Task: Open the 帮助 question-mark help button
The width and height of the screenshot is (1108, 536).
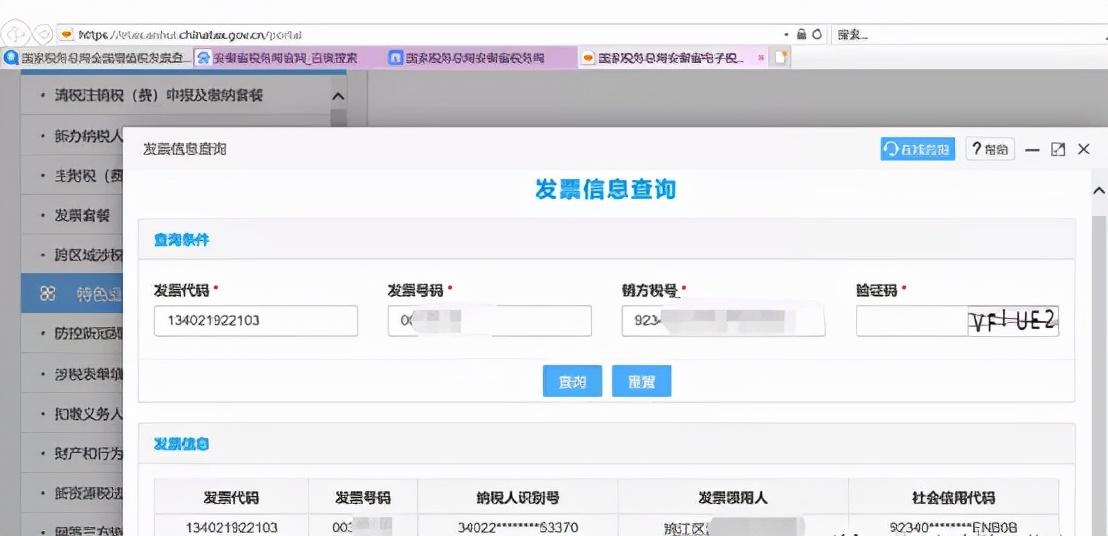Action: 989,149
